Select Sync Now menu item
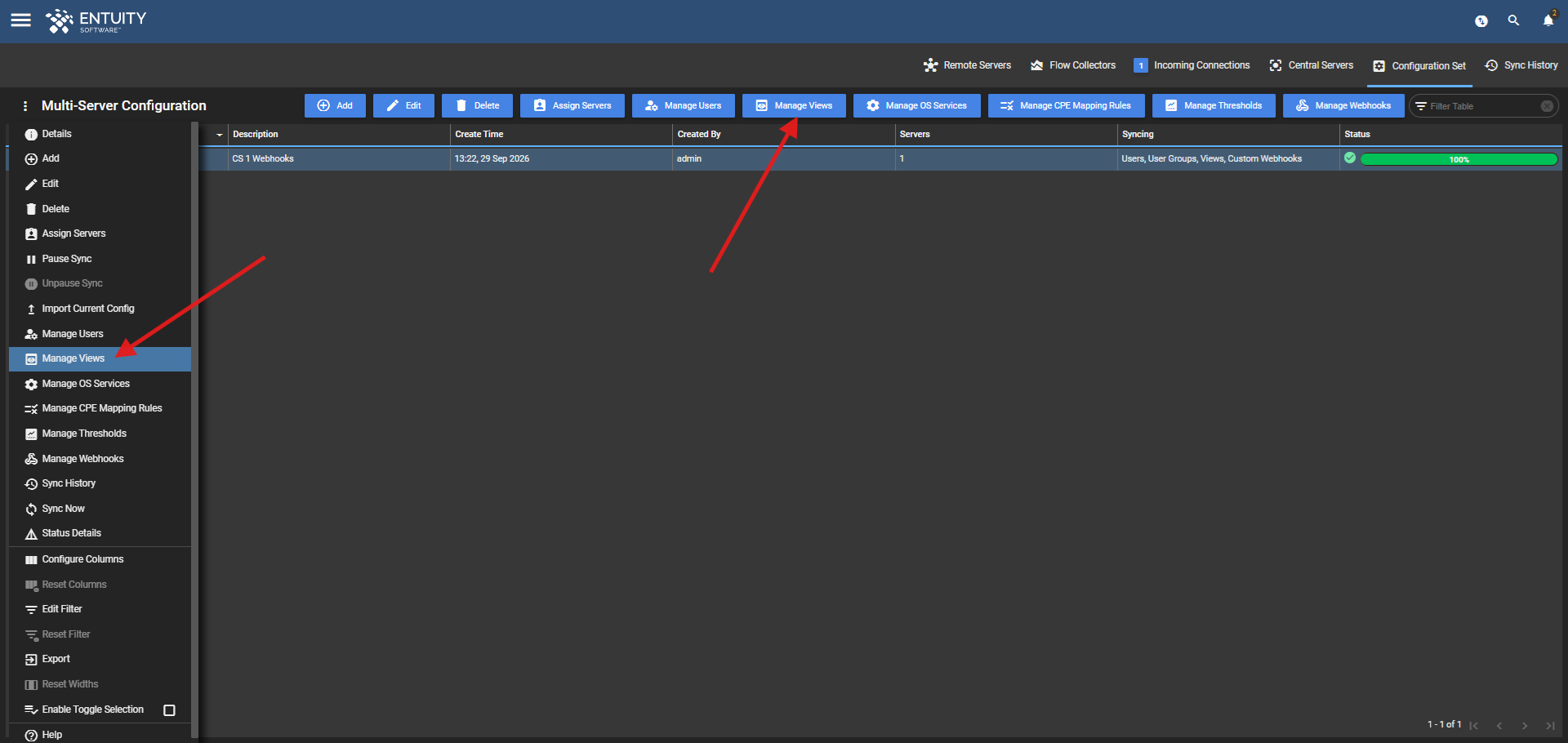The height and width of the screenshot is (743, 1568). click(100, 509)
